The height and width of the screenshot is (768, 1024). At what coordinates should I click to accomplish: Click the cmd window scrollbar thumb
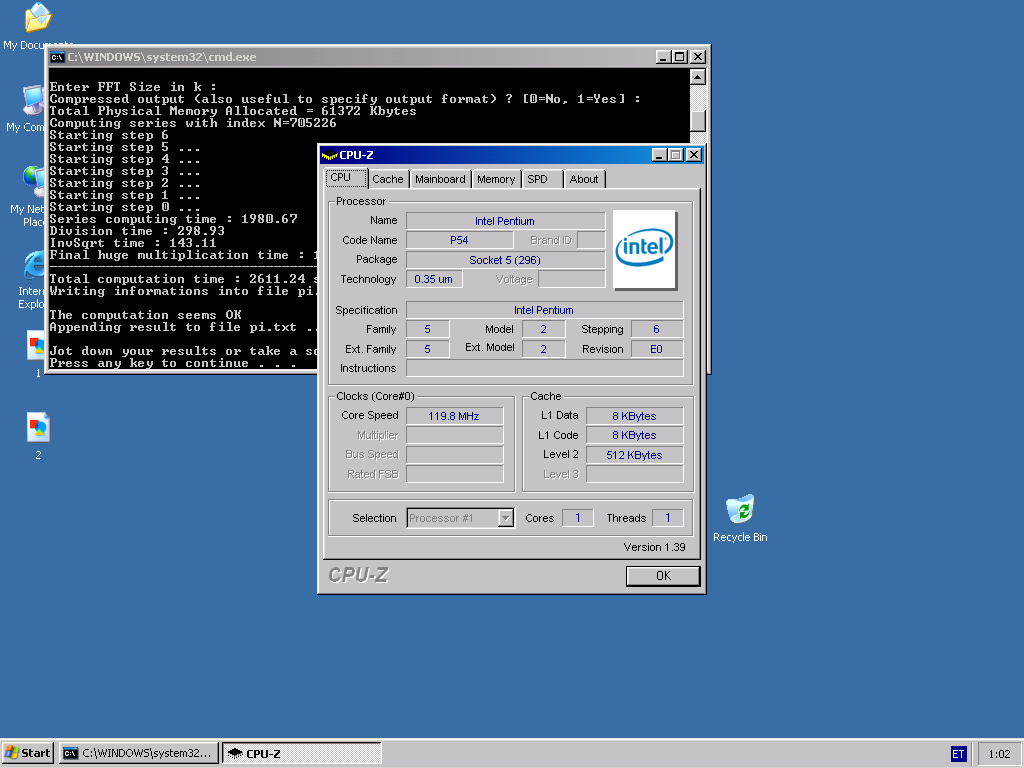pyautogui.click(x=697, y=120)
